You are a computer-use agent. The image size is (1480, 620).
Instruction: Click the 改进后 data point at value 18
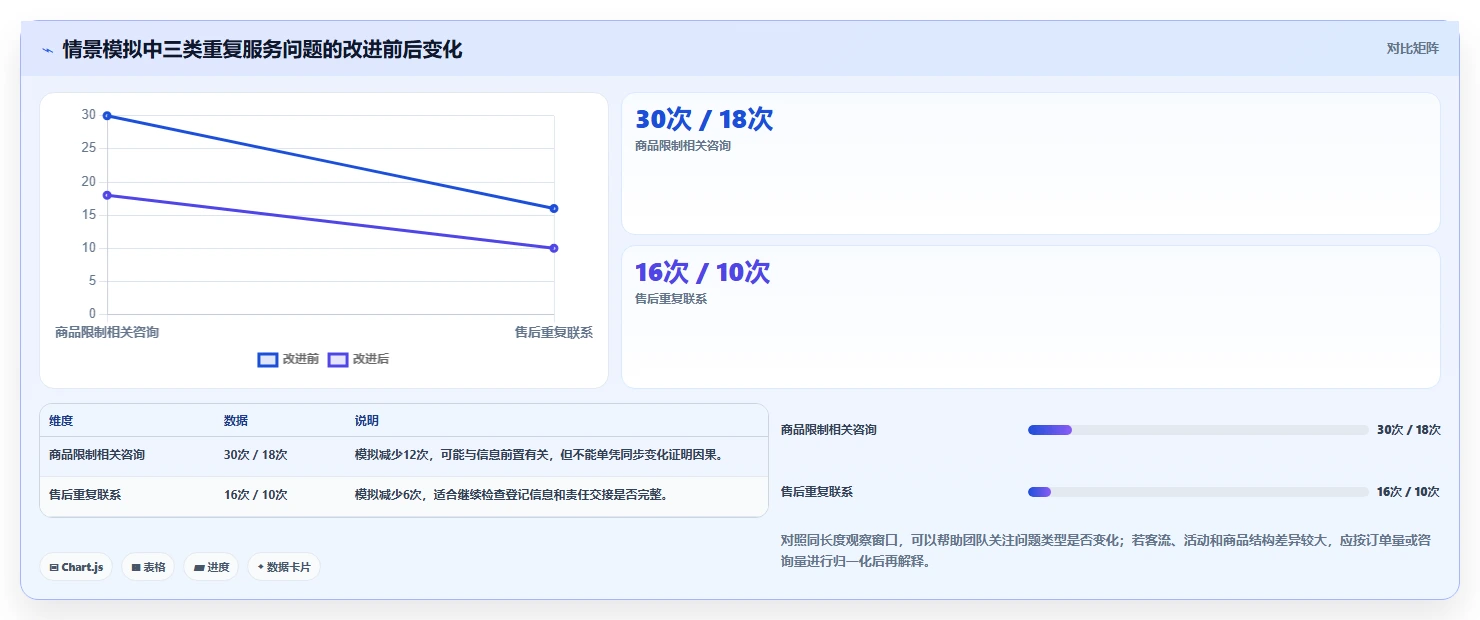(107, 195)
